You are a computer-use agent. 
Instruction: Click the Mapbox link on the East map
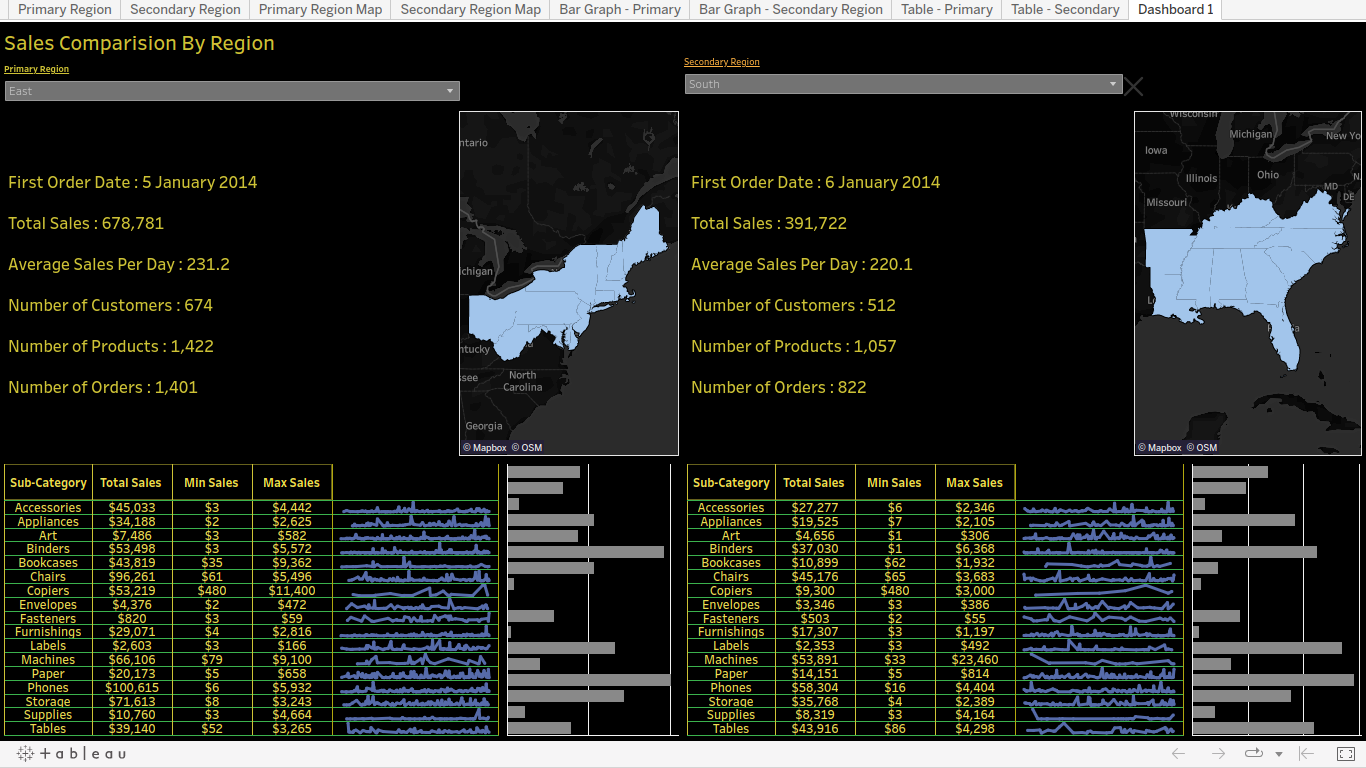coord(485,448)
